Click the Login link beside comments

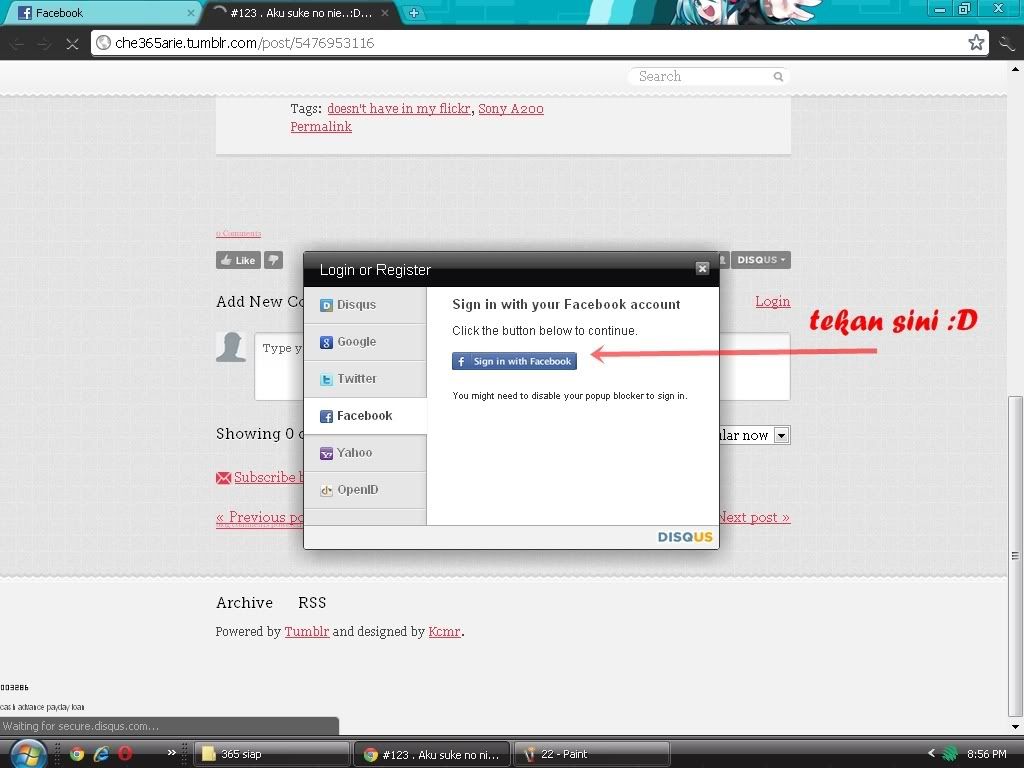[x=773, y=302]
